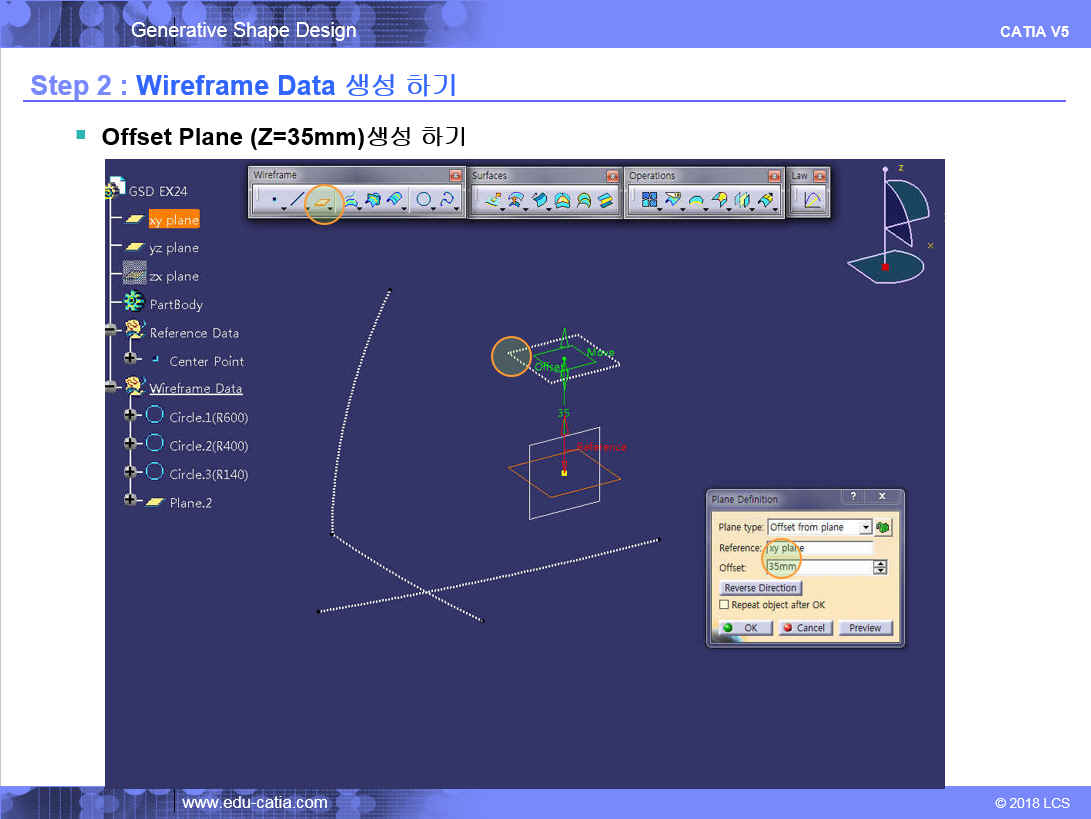Click the first Surfaces toolbar icon
Viewport: 1091px width, 819px height.
[493, 201]
